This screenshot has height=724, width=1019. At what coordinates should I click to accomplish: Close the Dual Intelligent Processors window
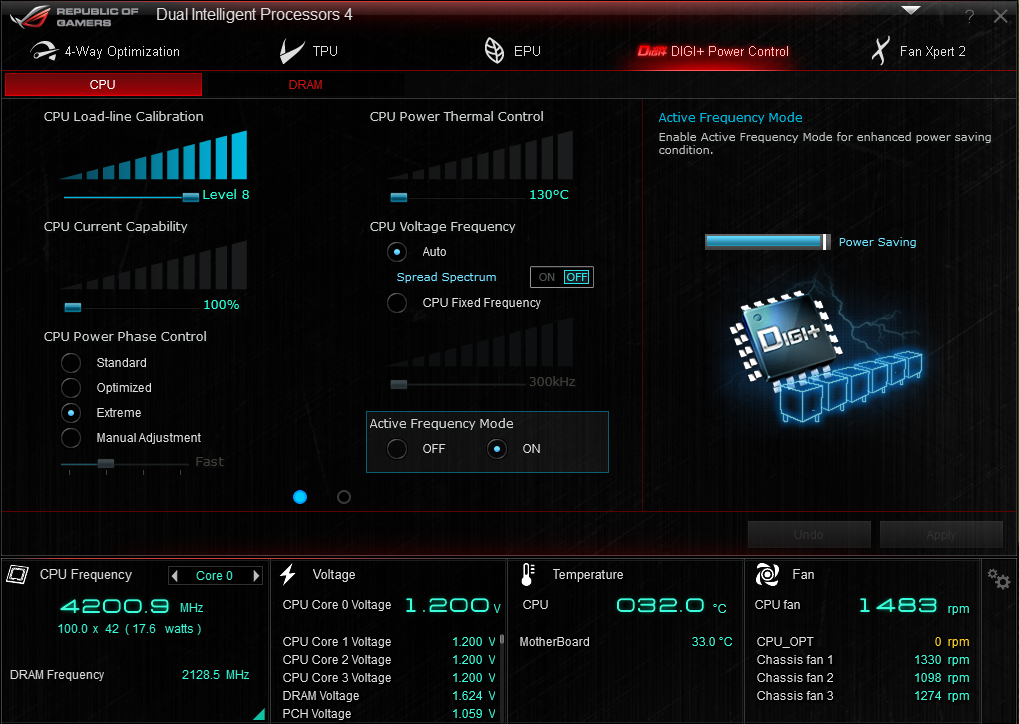[1001, 16]
